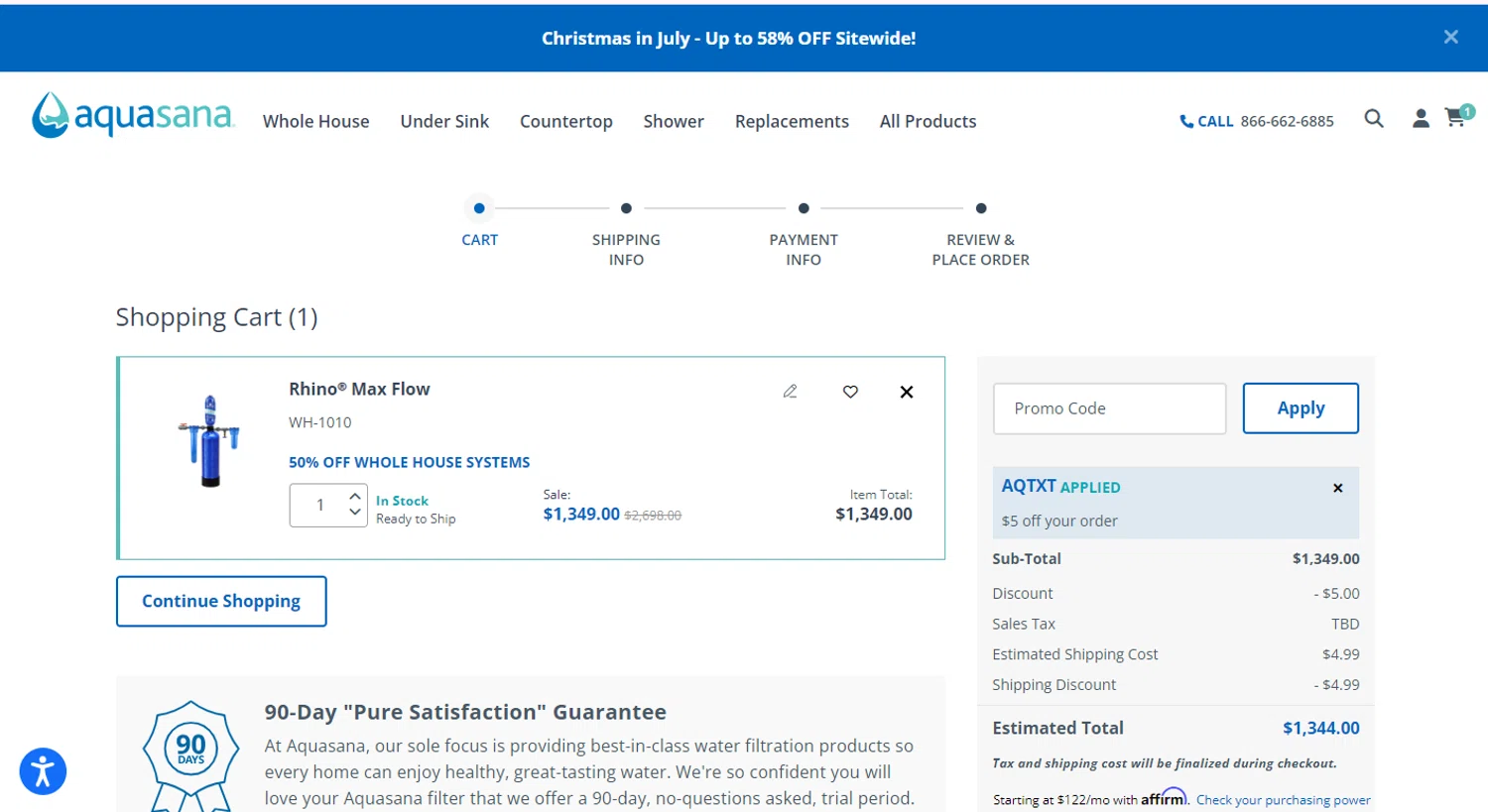Open the Rhino® Max Flow product title

point(359,389)
